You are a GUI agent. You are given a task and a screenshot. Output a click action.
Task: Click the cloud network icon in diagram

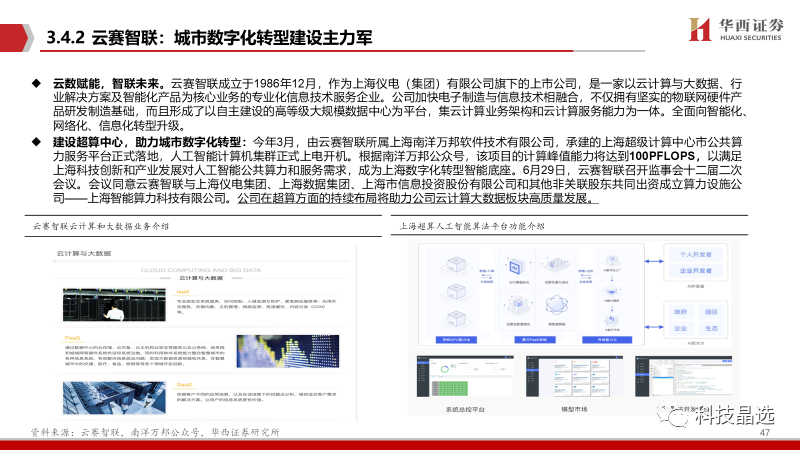tap(556, 306)
